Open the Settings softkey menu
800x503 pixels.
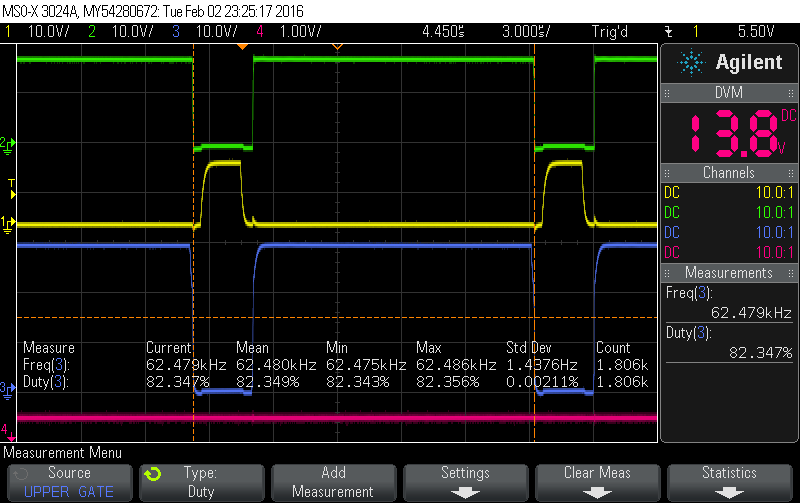[x=465, y=483]
